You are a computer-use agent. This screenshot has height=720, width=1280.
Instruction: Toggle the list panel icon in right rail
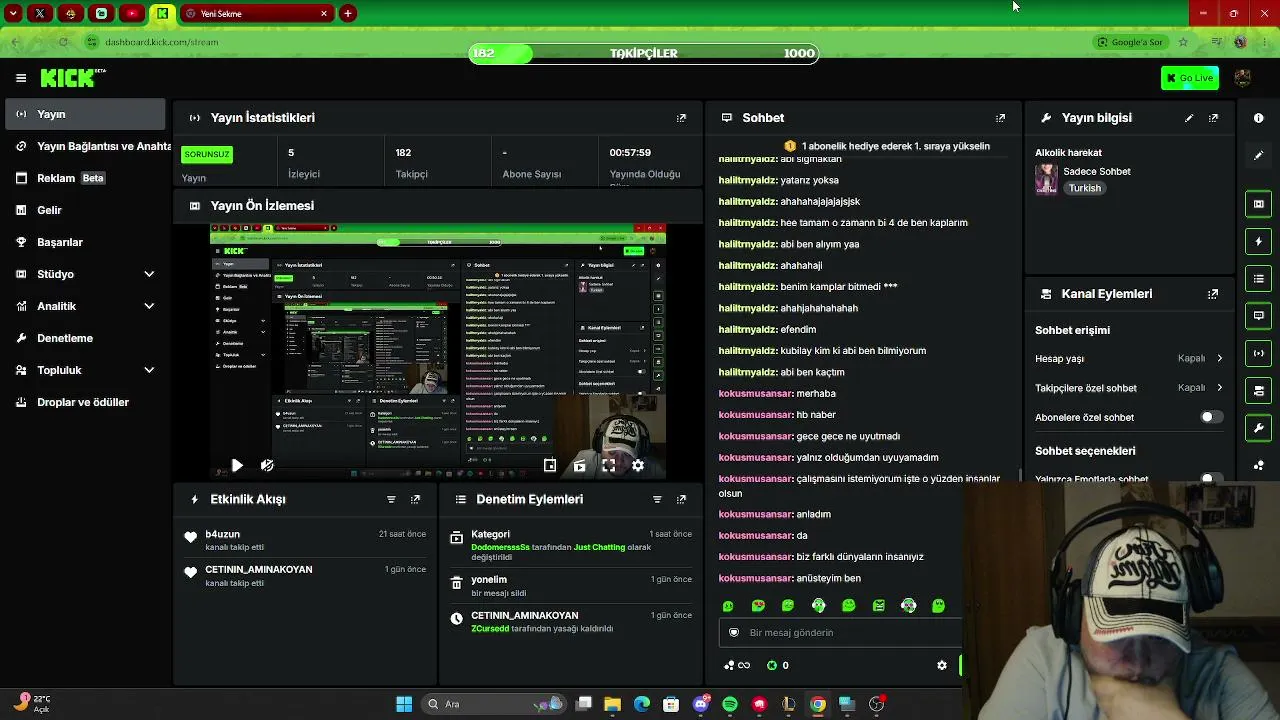pyautogui.click(x=1259, y=278)
